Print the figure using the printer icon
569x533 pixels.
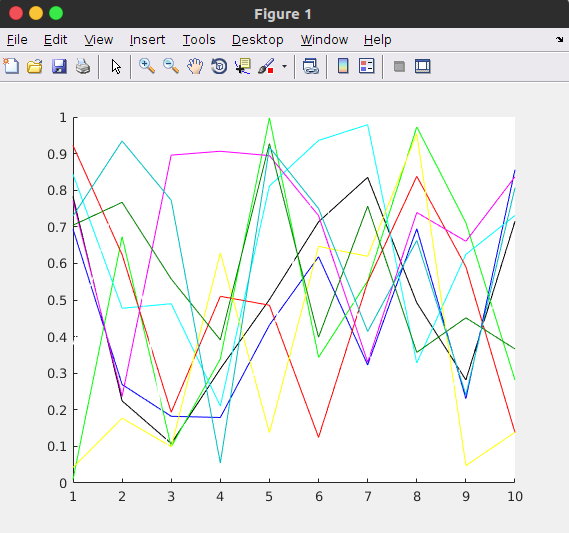83,66
